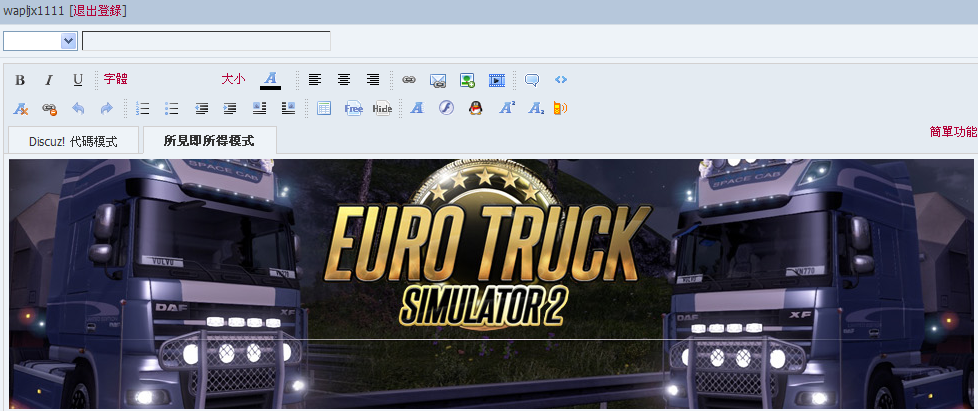Click the title text input field

(206, 41)
